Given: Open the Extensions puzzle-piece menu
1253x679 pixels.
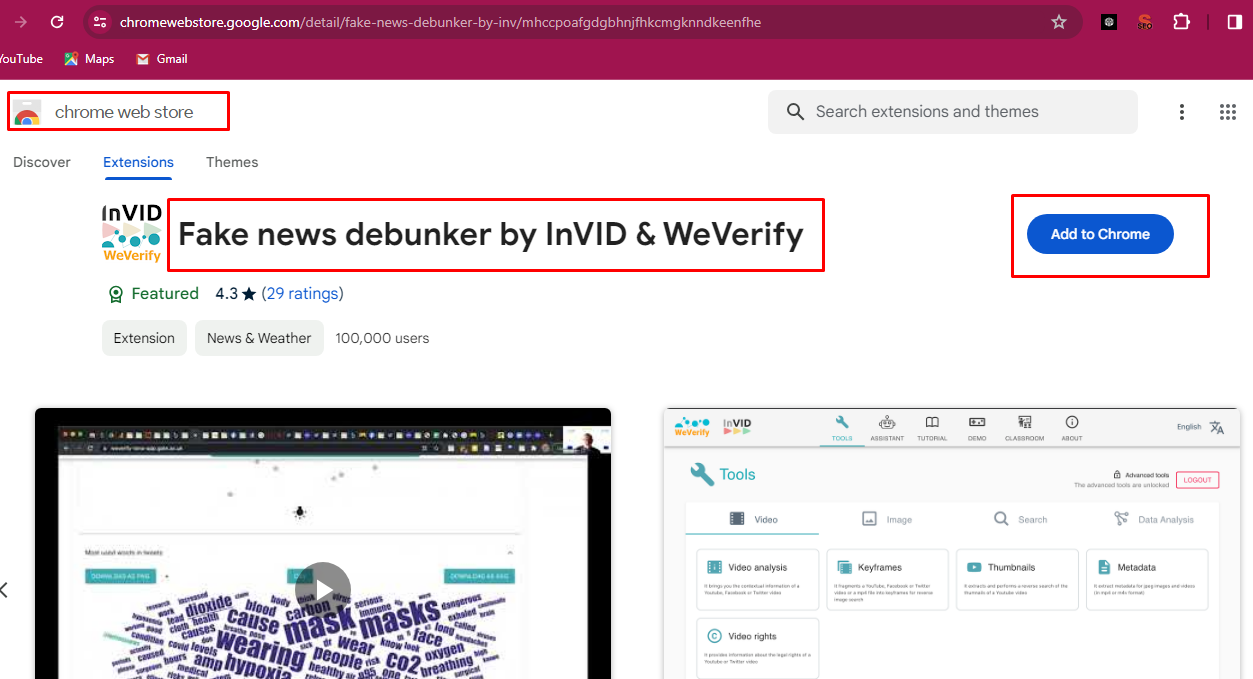Looking at the screenshot, I should pyautogui.click(x=1181, y=22).
